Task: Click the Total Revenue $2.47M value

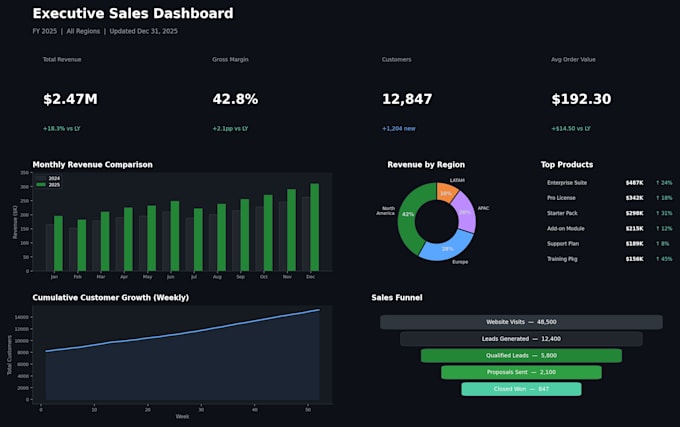Action: tap(70, 99)
